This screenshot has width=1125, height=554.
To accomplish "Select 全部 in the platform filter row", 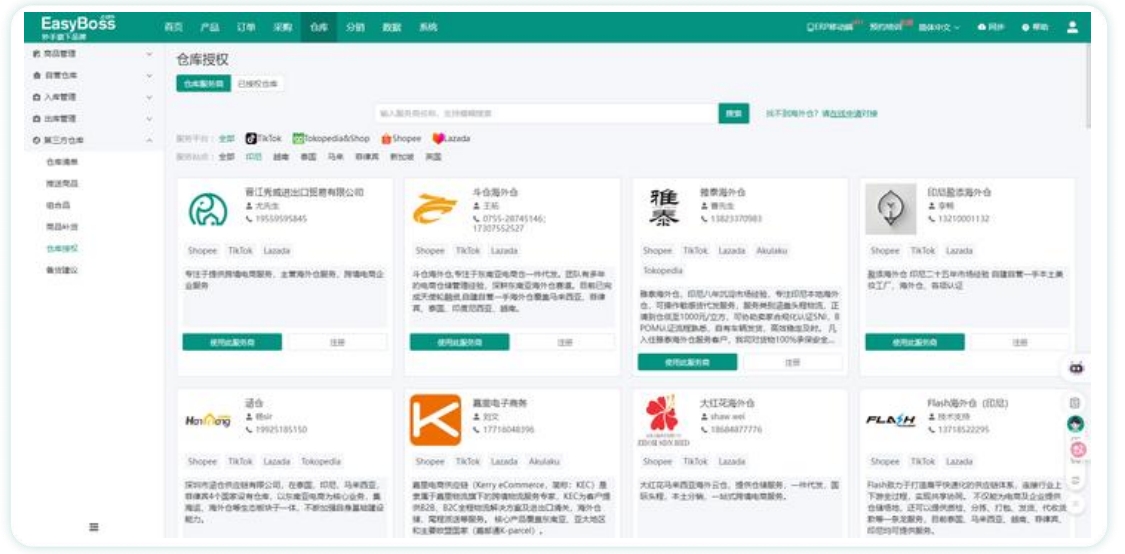I will tap(227, 138).
